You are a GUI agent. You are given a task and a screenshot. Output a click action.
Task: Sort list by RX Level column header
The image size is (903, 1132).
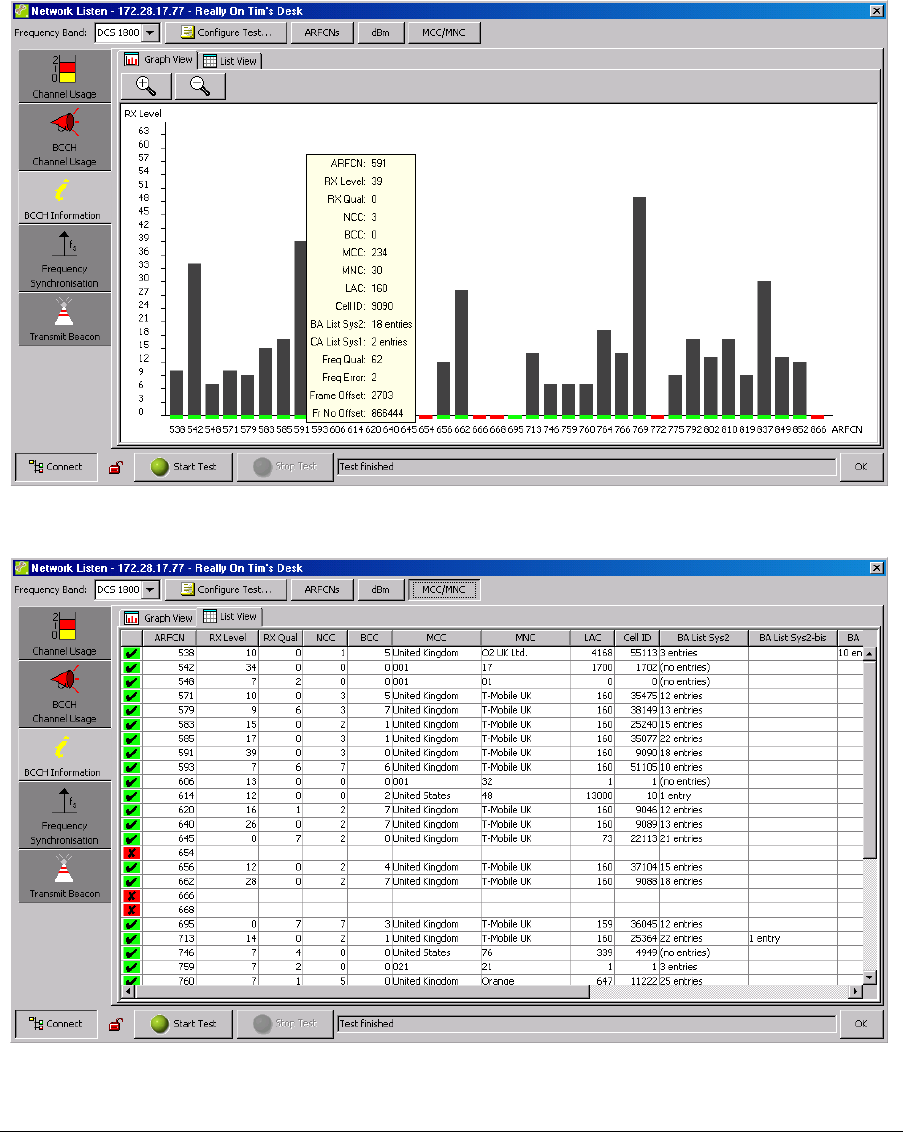coord(227,637)
